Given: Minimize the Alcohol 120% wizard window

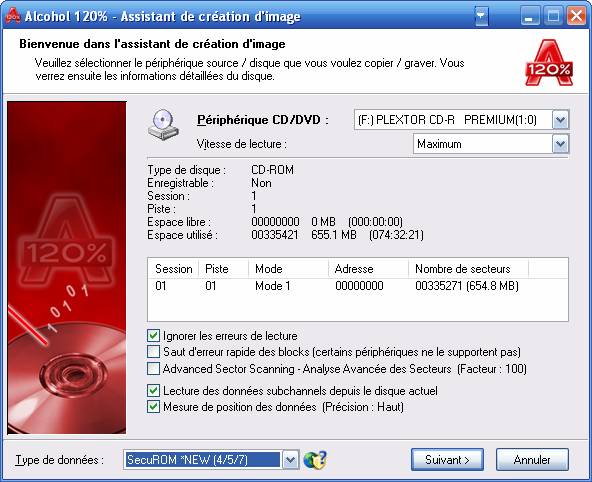Looking at the screenshot, I should click(x=530, y=16).
